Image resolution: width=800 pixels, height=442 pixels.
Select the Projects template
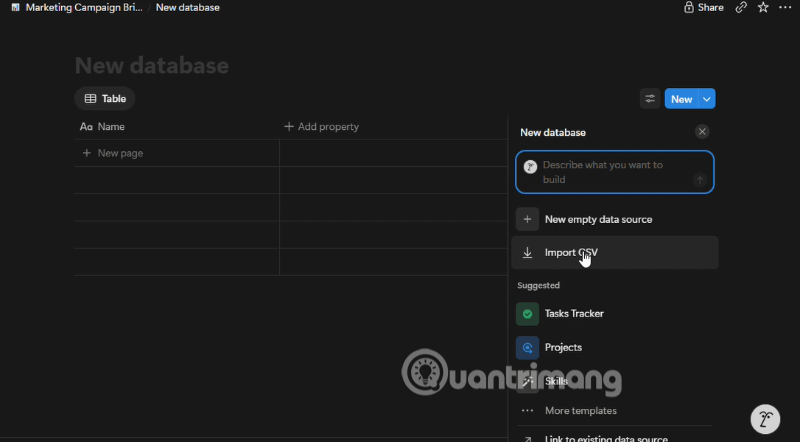tap(614, 348)
